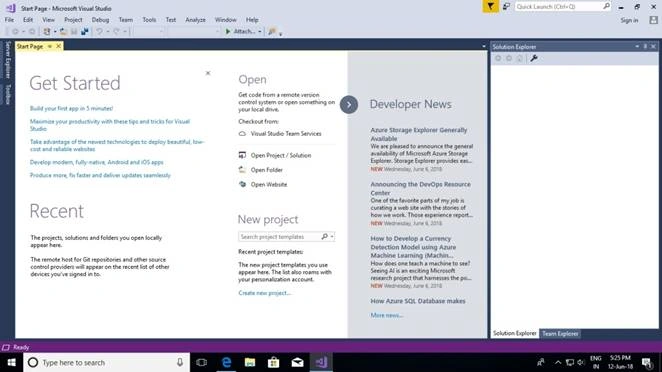The height and width of the screenshot is (372, 662).
Task: Open 'Build your first app in 5 minutes!' link
Action: [71, 109]
